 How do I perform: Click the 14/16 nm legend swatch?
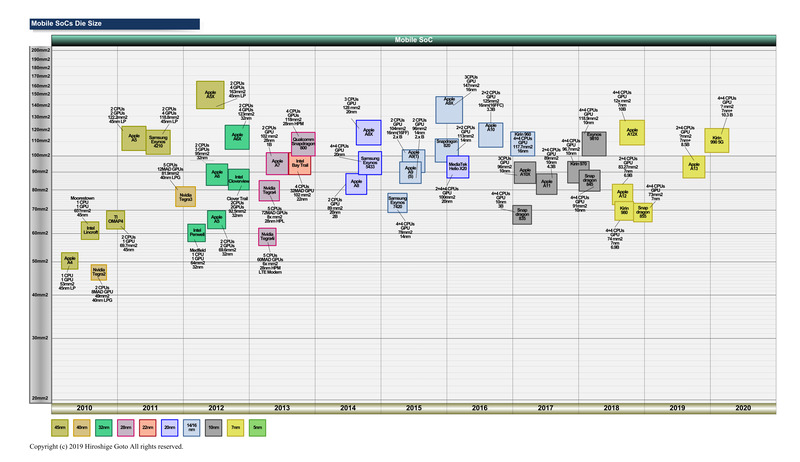click(x=191, y=427)
